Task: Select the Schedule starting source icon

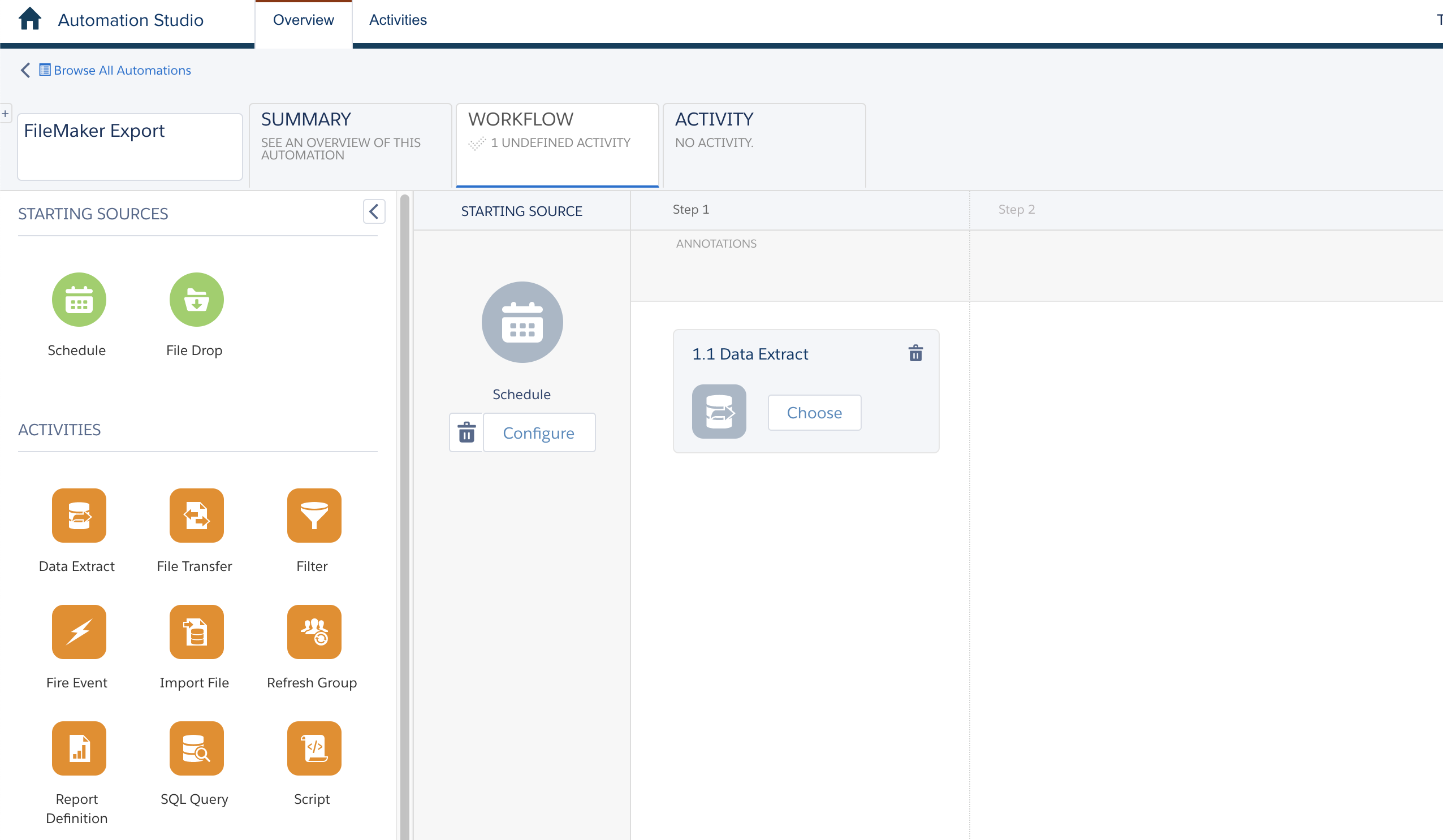Action: pyautogui.click(x=77, y=299)
